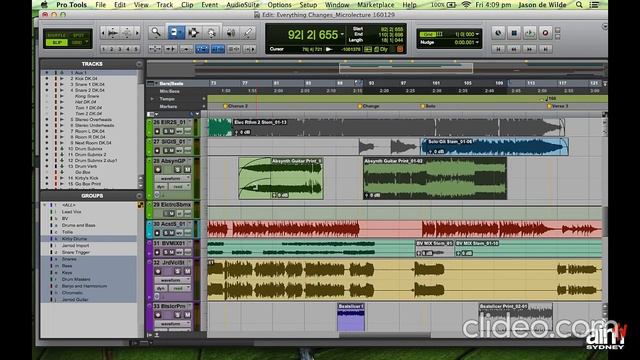Click the Verse 3 marker
The width and height of the screenshot is (640, 360).
point(558,106)
